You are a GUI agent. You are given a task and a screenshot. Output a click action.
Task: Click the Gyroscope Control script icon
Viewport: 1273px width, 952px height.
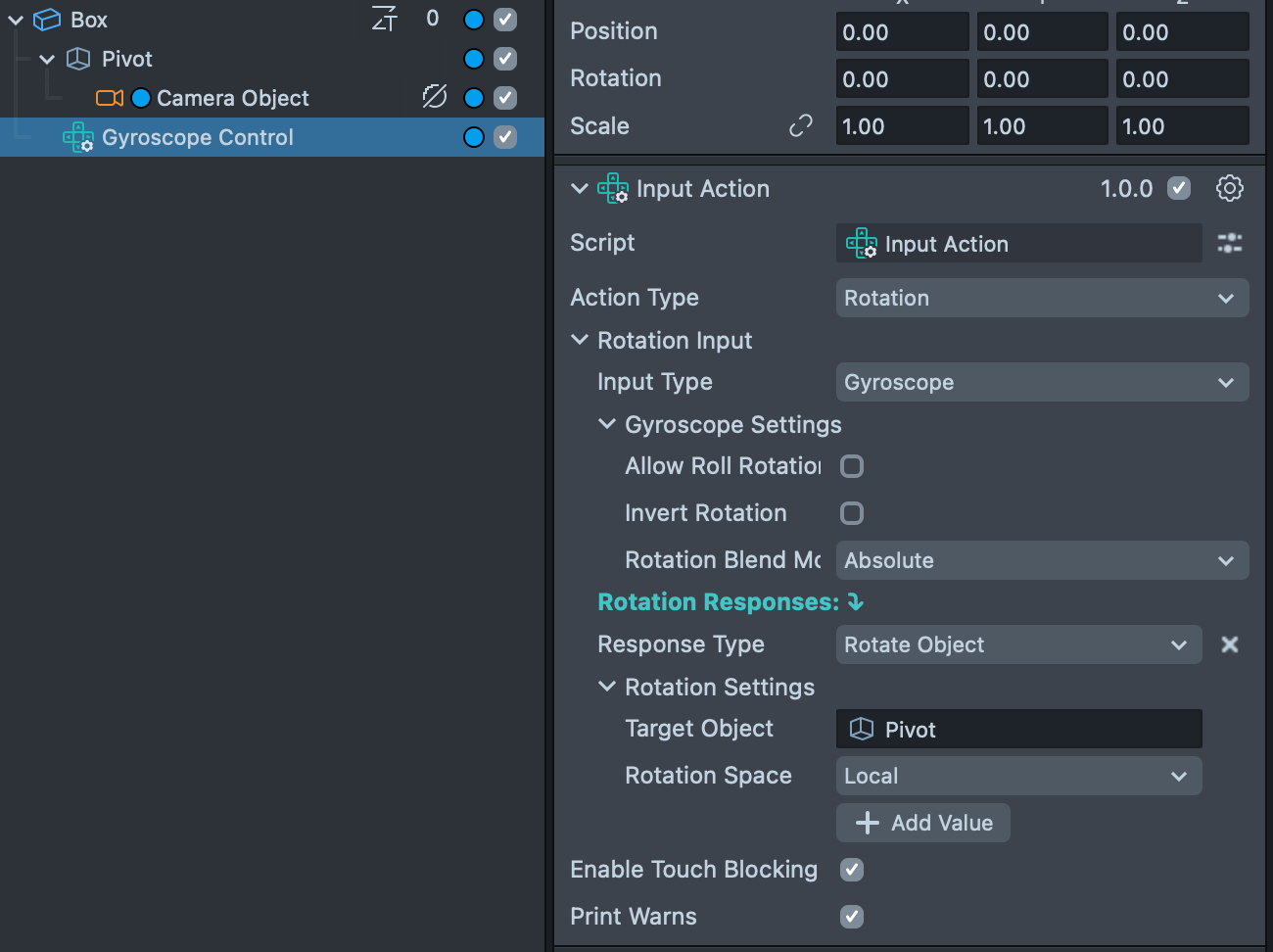pyautogui.click(x=78, y=137)
